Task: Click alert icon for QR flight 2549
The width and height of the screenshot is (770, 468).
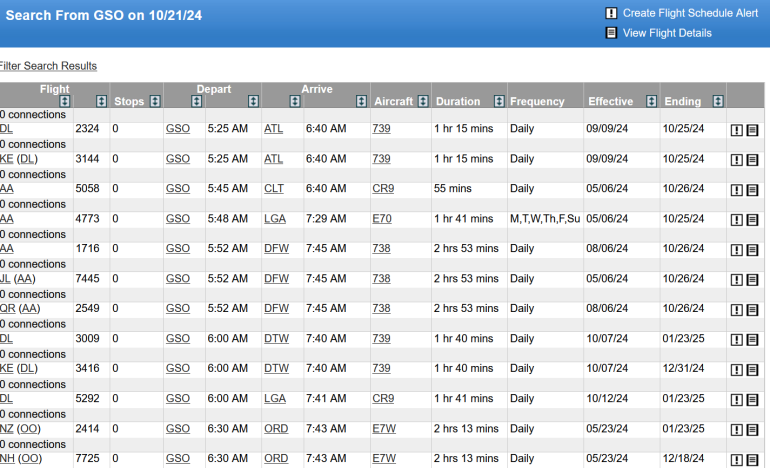Action: click(736, 310)
